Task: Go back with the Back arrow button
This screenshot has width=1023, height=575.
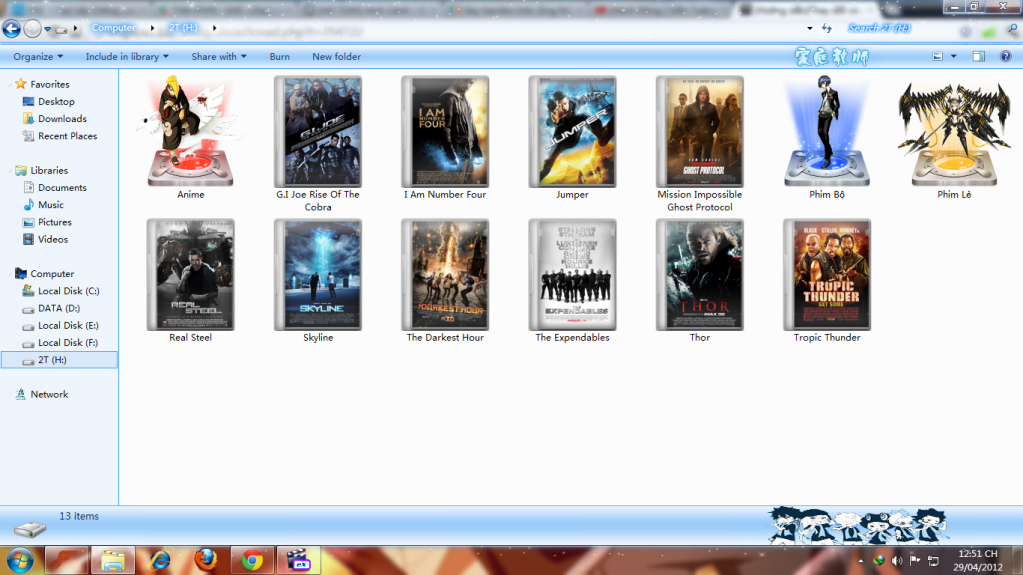Action: (x=11, y=29)
